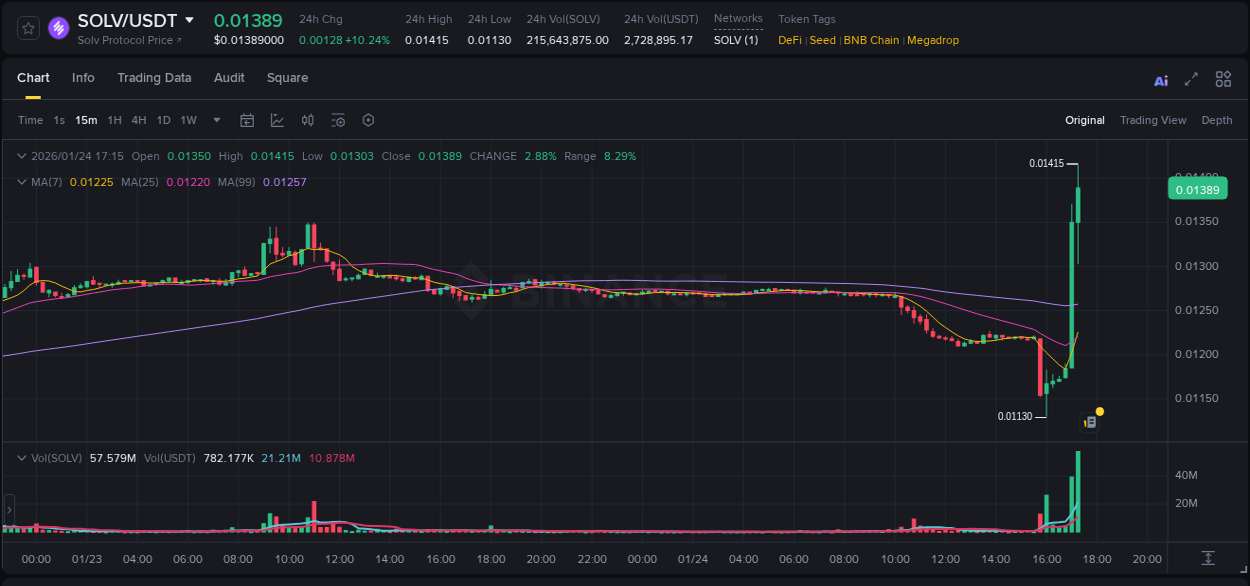This screenshot has height=586, width=1250.
Task: Click the Megadrop token tag
Action: [x=933, y=40]
